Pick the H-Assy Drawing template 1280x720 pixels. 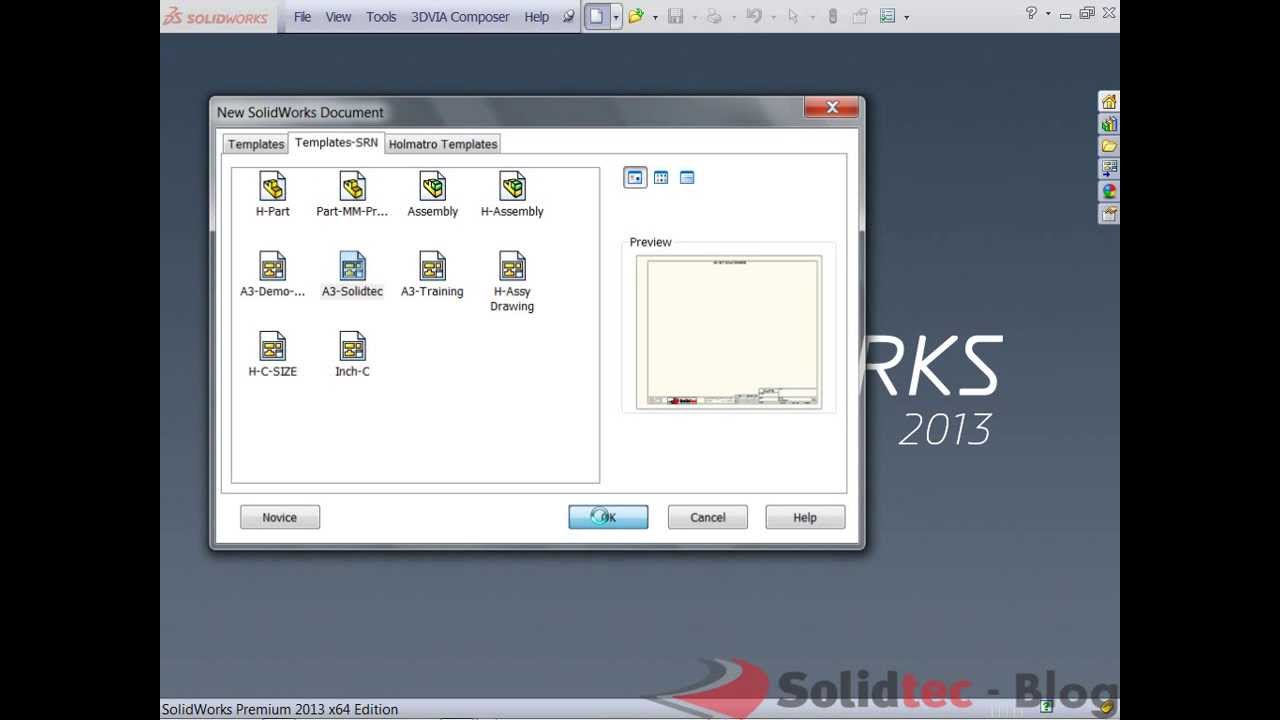click(512, 282)
